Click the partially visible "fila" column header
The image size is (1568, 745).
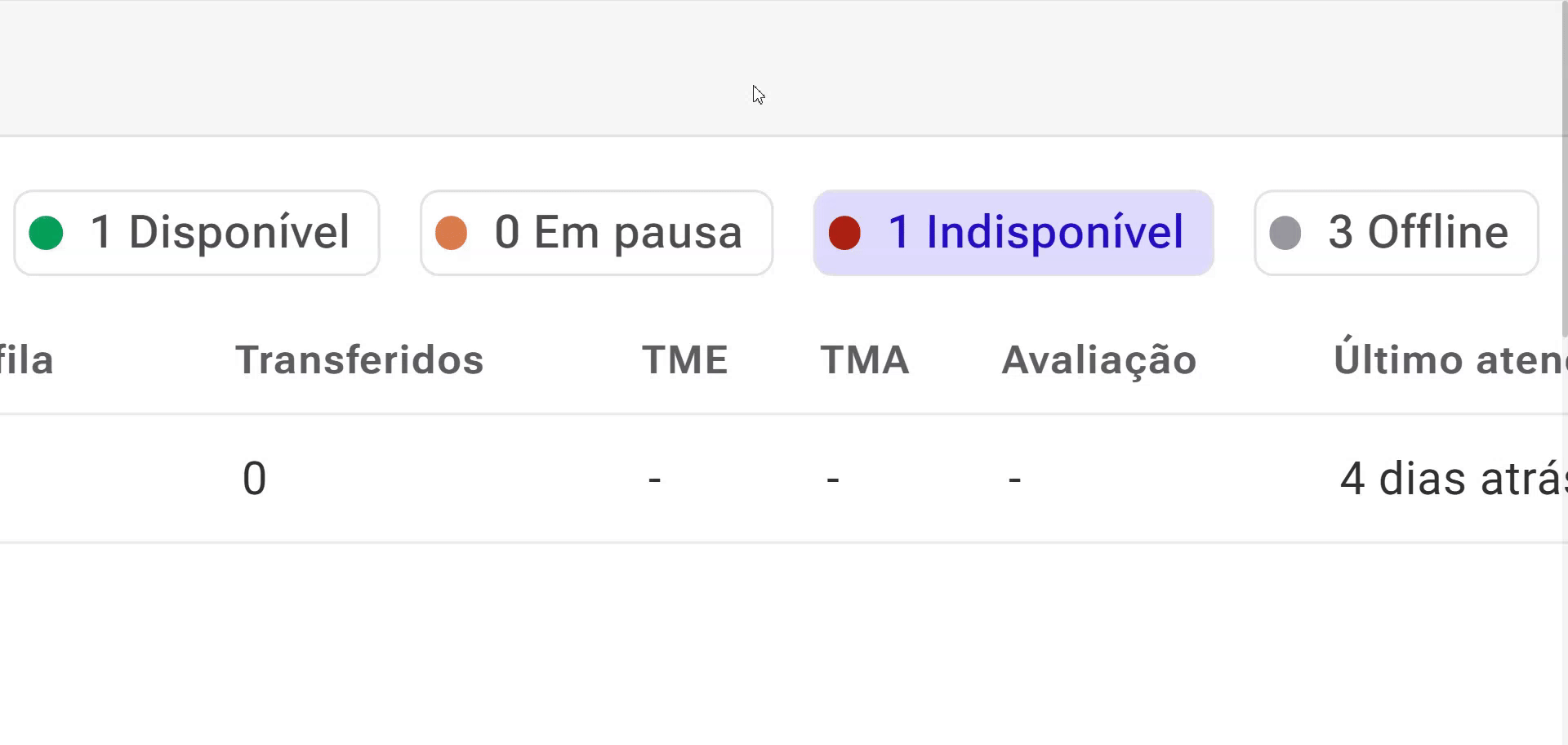pyautogui.click(x=26, y=360)
